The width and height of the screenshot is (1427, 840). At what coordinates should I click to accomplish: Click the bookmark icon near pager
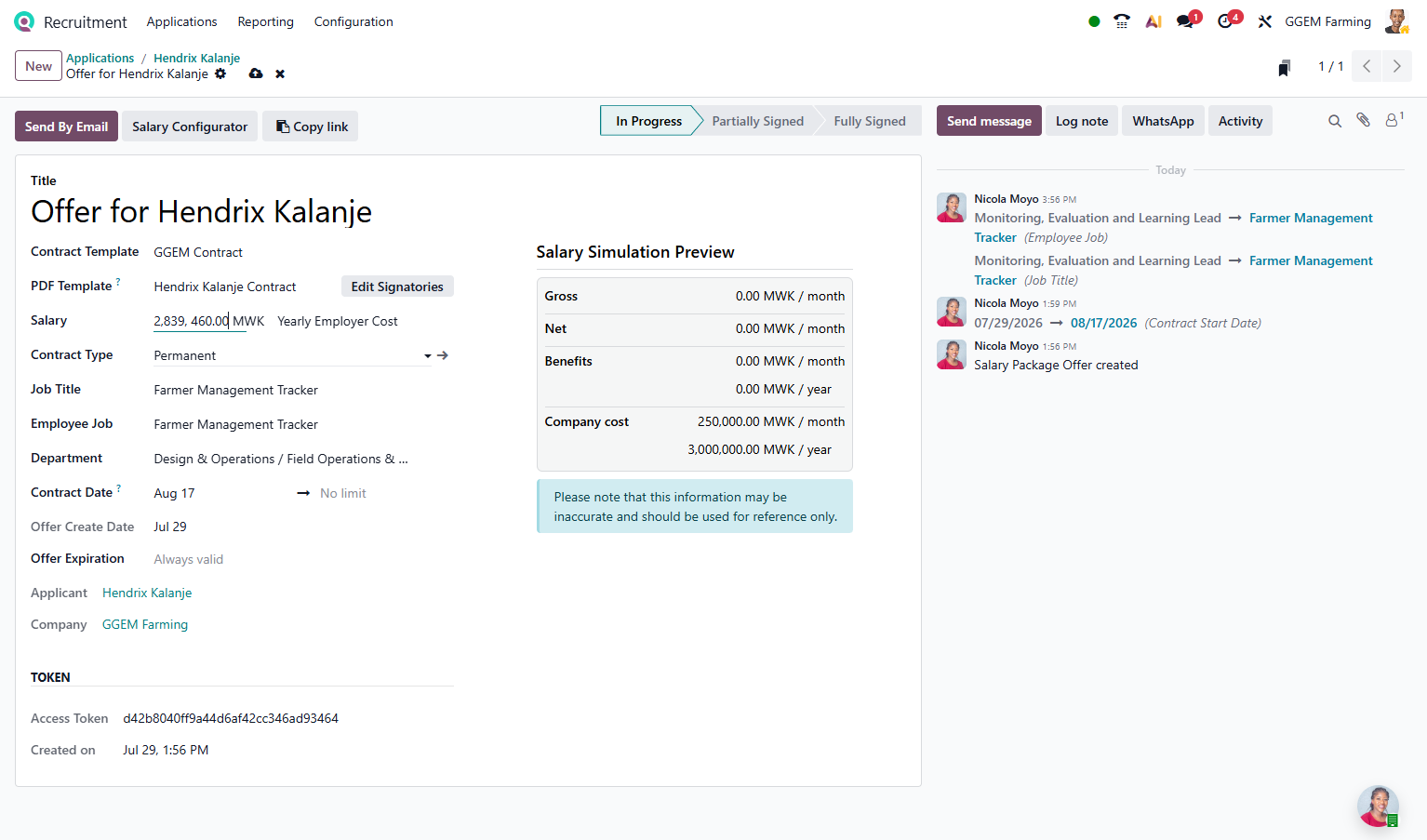[1284, 67]
